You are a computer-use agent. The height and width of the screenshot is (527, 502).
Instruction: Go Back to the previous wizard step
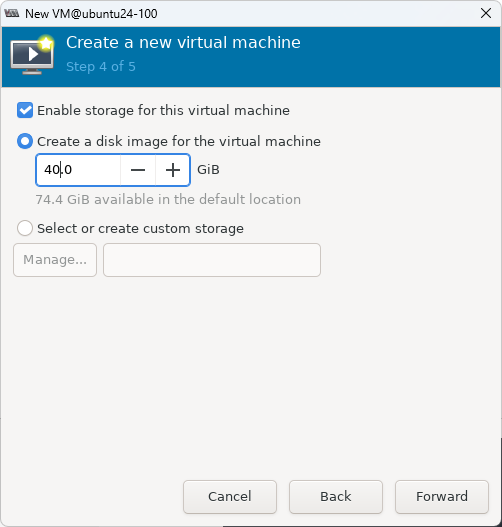[x=336, y=496]
